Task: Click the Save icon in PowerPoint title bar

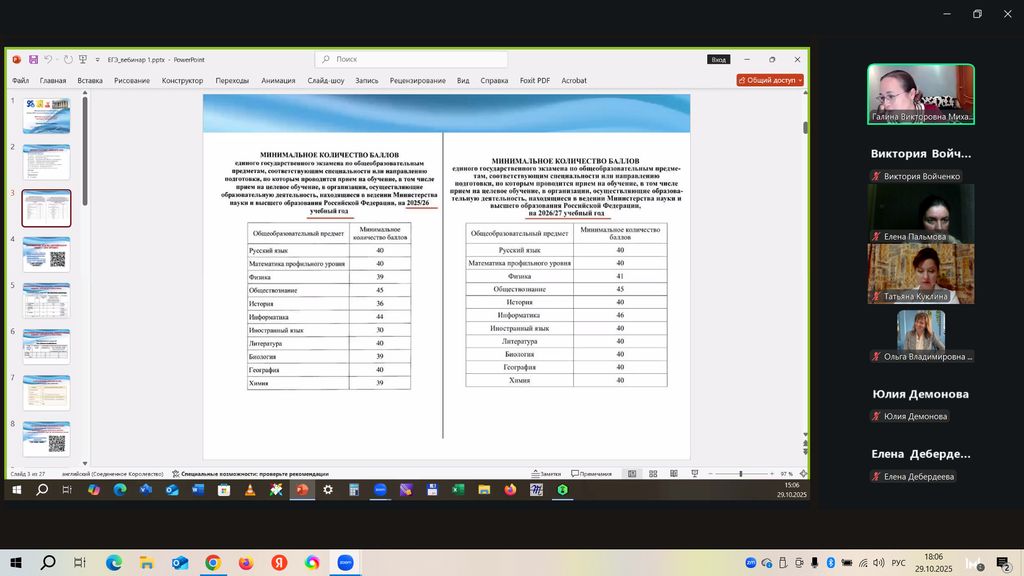Action: 33,60
